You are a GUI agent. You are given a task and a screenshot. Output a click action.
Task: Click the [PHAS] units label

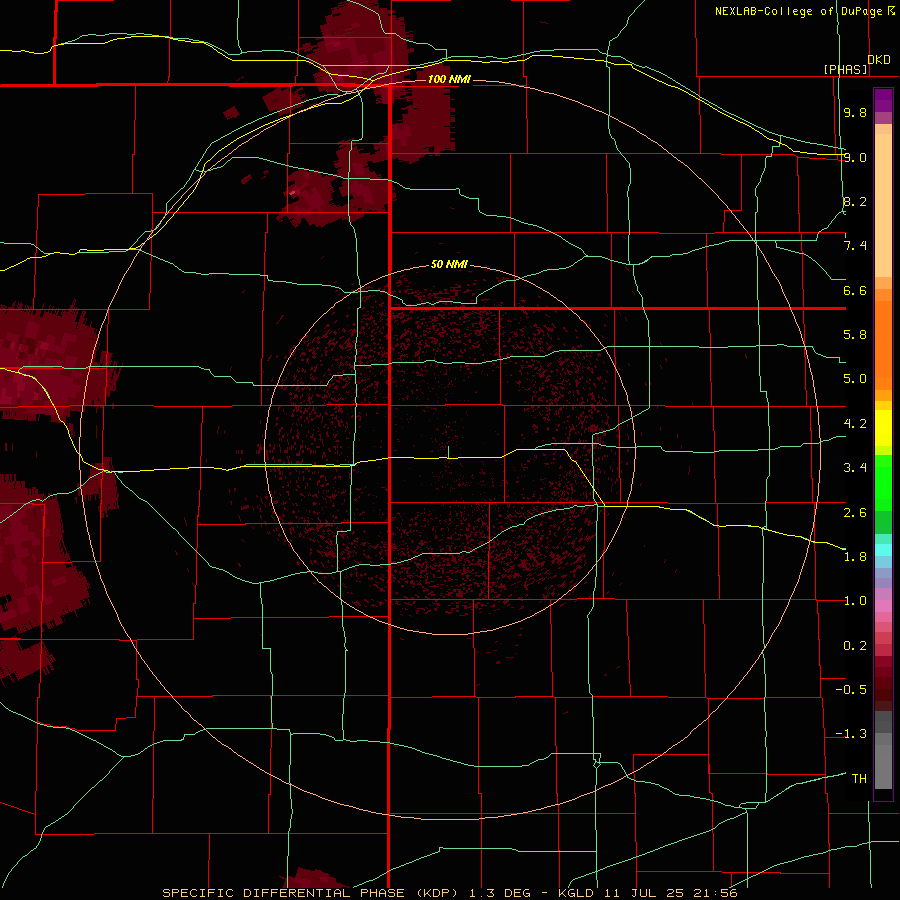click(845, 70)
